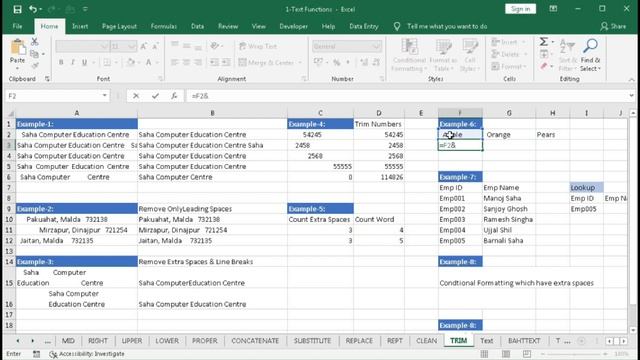
Task: Click the Percent Style icon
Action: (x=336, y=62)
